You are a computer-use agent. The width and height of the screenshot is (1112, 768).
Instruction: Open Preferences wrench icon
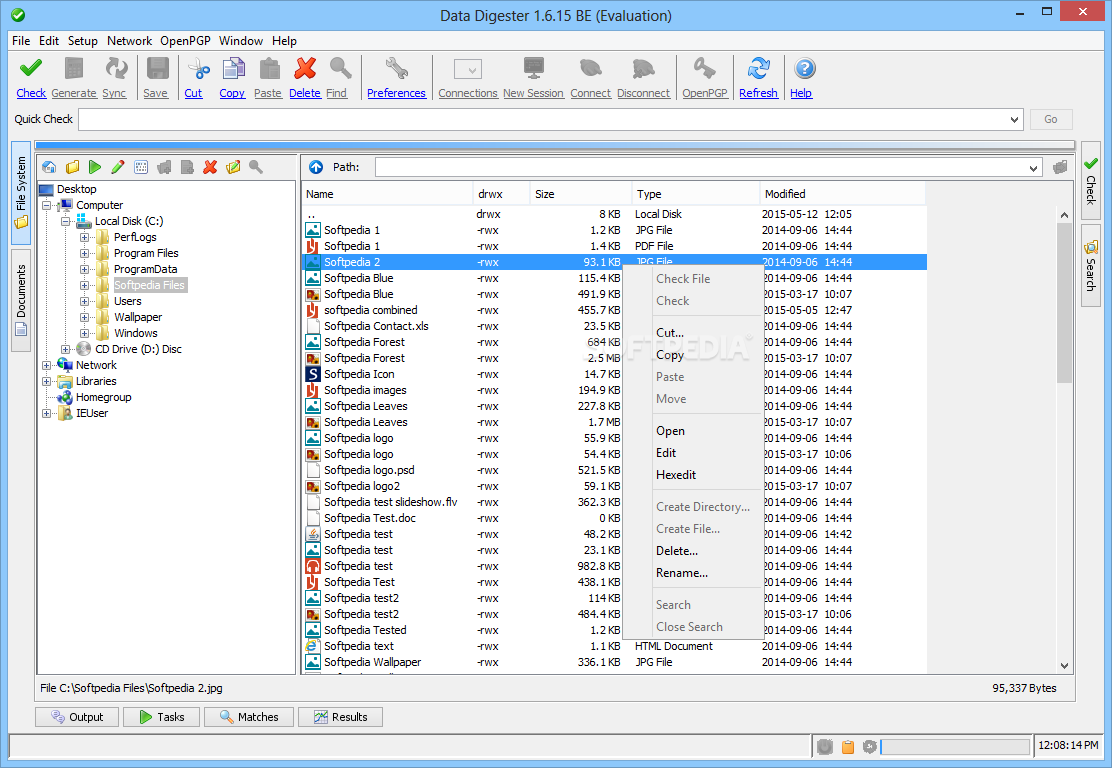[x=396, y=69]
